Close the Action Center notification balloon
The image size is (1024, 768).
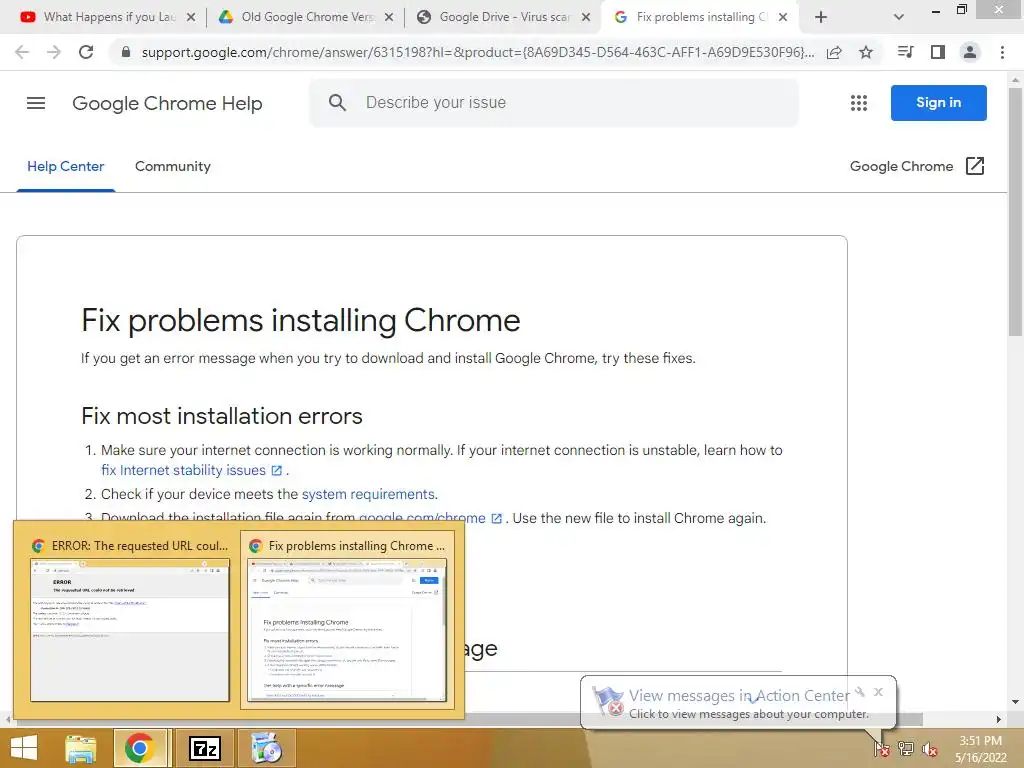[878, 692]
